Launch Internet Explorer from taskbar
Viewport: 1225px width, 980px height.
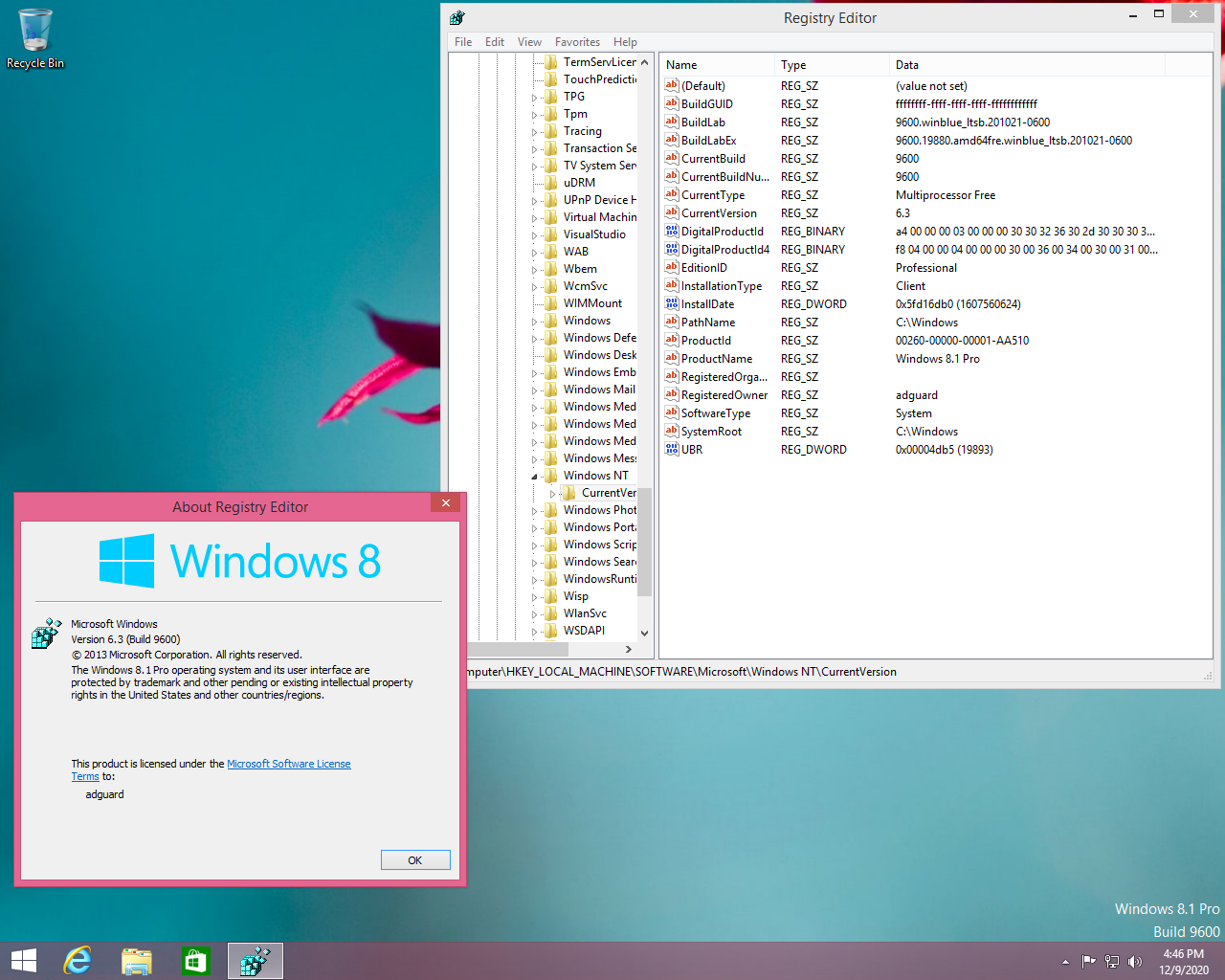click(78, 961)
